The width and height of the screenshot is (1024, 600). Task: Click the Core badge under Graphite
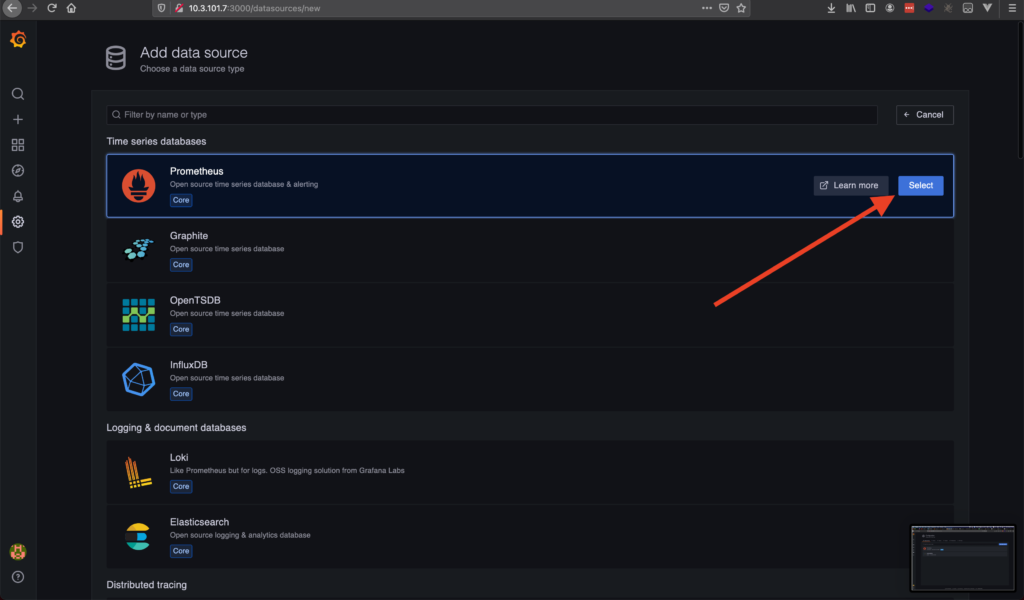(181, 265)
